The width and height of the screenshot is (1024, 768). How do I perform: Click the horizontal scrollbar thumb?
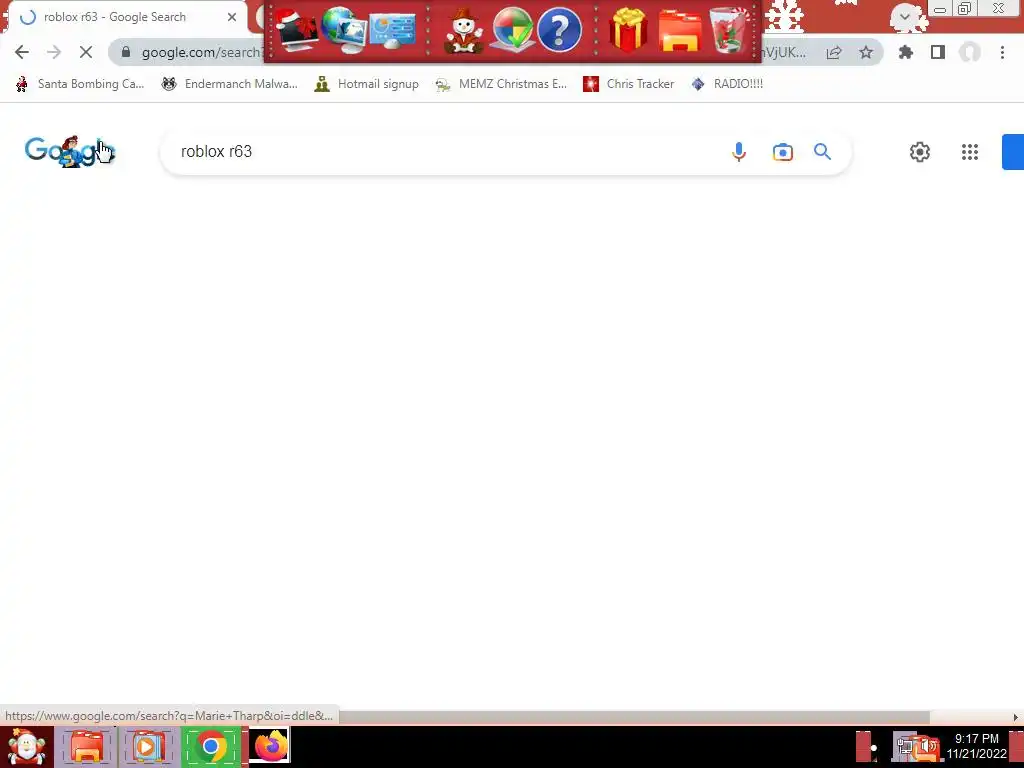click(633, 717)
